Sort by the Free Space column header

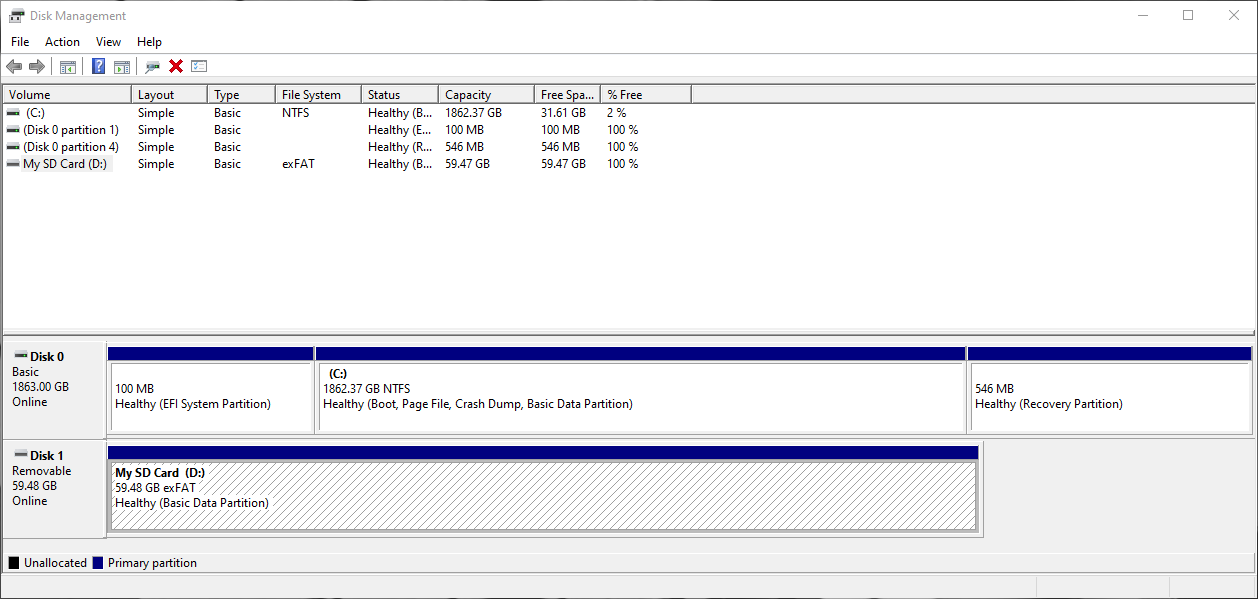click(x=567, y=95)
